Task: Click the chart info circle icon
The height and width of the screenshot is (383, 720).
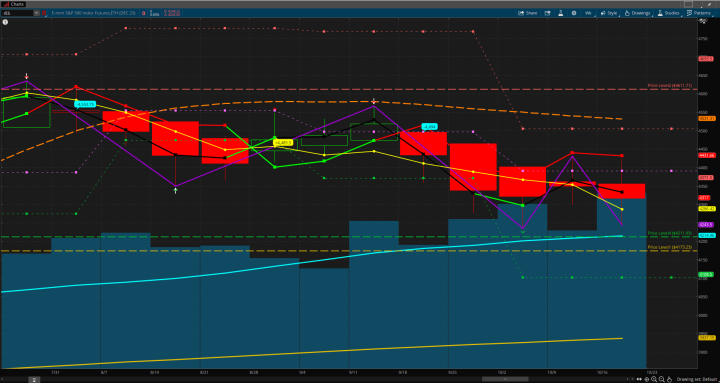Action: pos(5,22)
